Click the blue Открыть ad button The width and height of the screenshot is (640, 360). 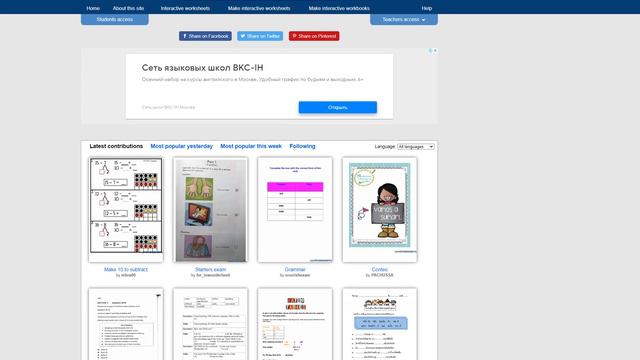[x=338, y=107]
